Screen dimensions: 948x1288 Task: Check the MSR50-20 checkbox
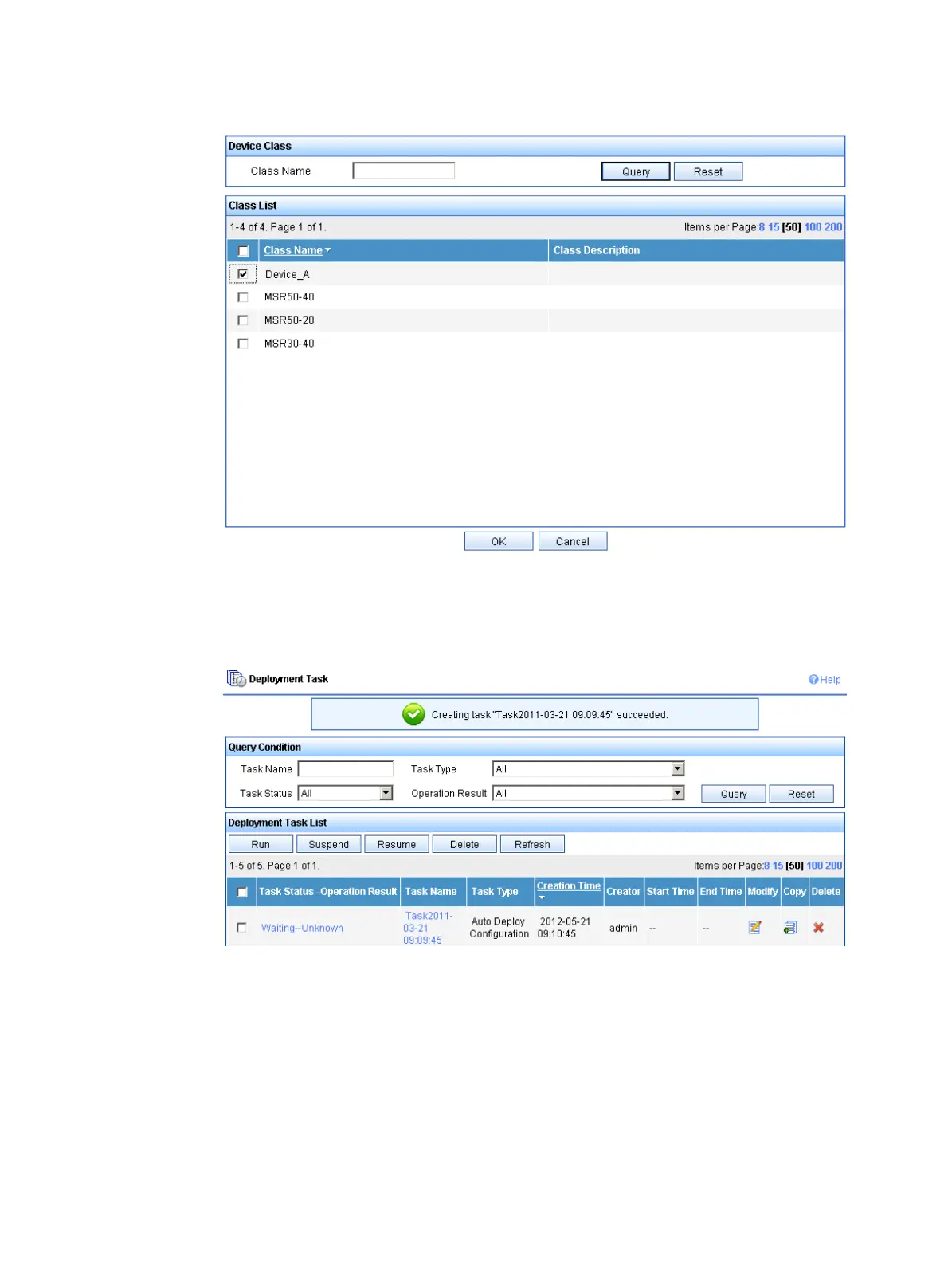point(243,320)
